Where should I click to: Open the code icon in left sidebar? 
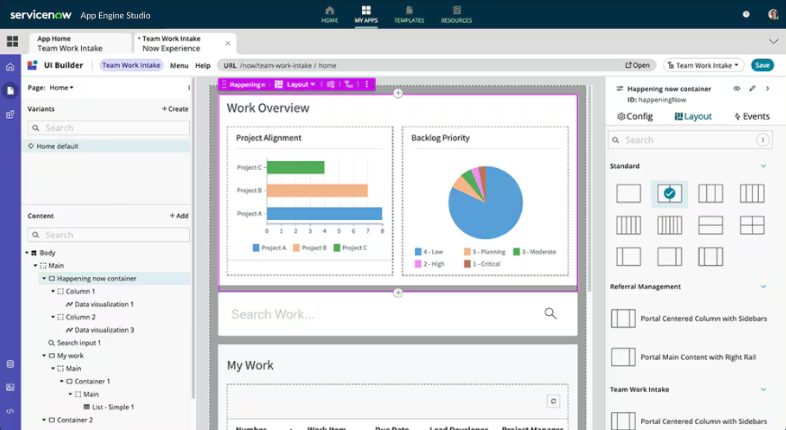(x=10, y=411)
